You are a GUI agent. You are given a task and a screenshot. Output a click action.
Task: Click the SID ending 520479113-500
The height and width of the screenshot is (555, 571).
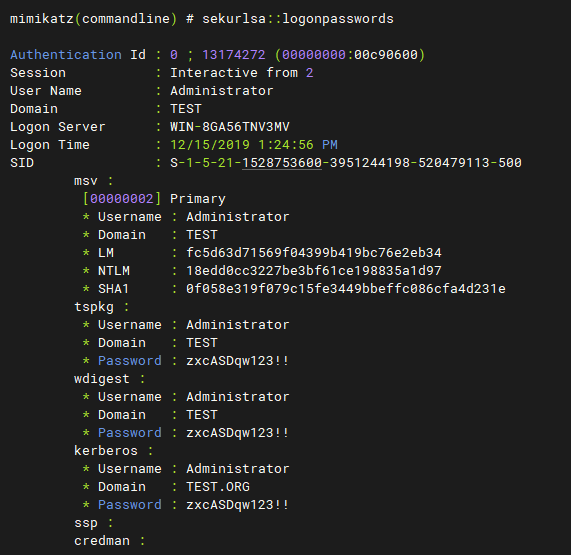[470, 162]
